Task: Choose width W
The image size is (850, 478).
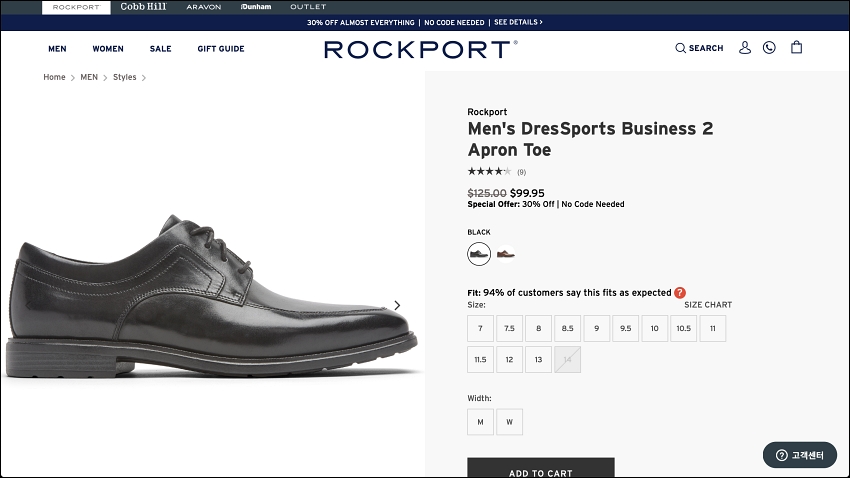Action: coord(510,422)
